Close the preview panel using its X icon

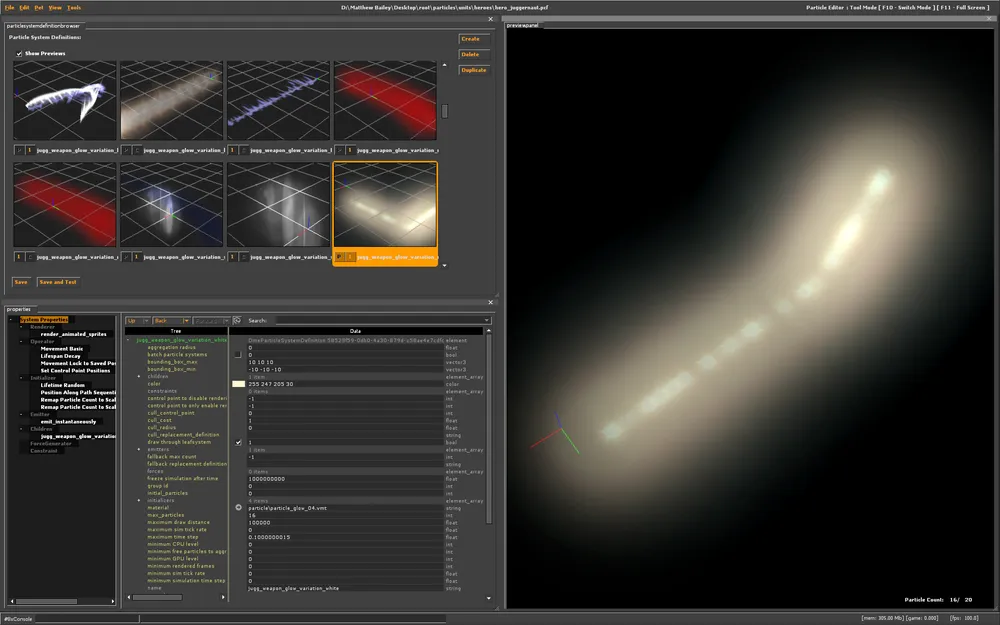[x=991, y=19]
